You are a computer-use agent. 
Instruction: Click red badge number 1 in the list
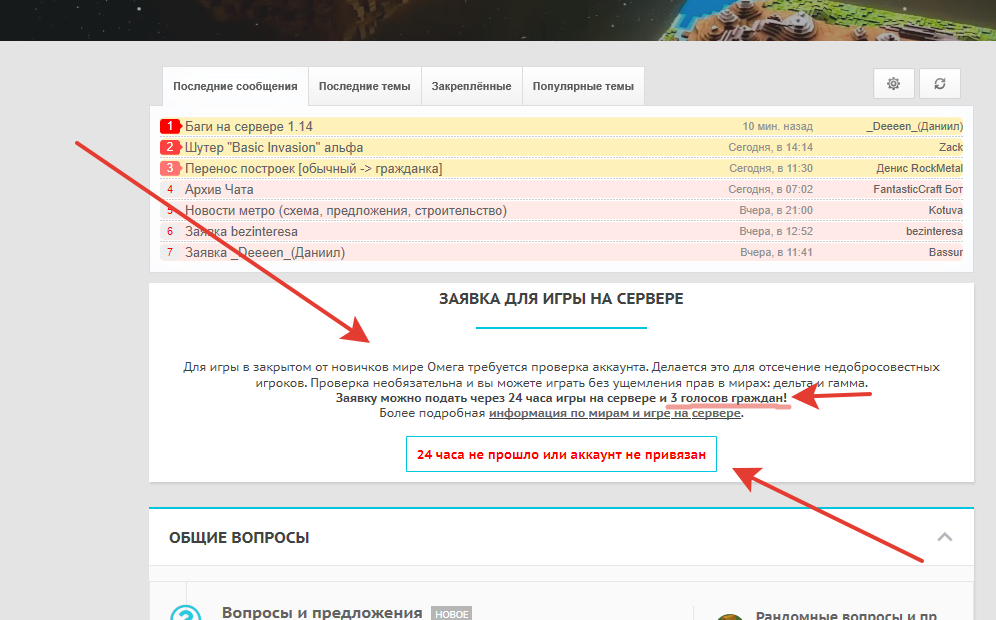(170, 126)
